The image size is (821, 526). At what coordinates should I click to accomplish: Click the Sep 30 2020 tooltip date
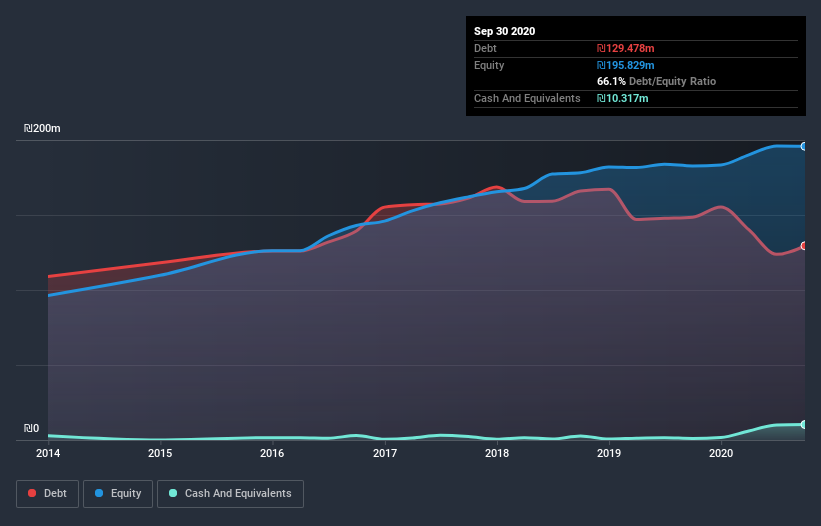click(504, 31)
